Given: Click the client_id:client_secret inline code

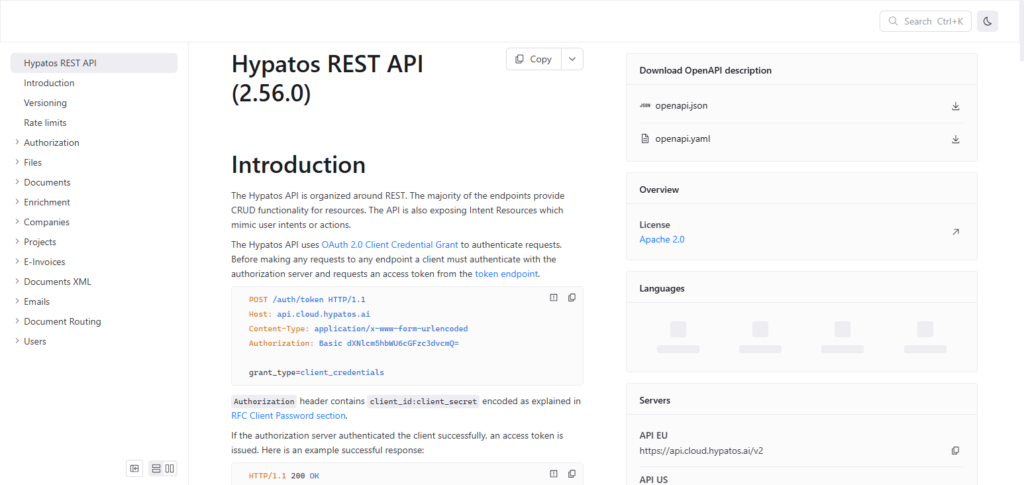Looking at the screenshot, I should point(423,401).
